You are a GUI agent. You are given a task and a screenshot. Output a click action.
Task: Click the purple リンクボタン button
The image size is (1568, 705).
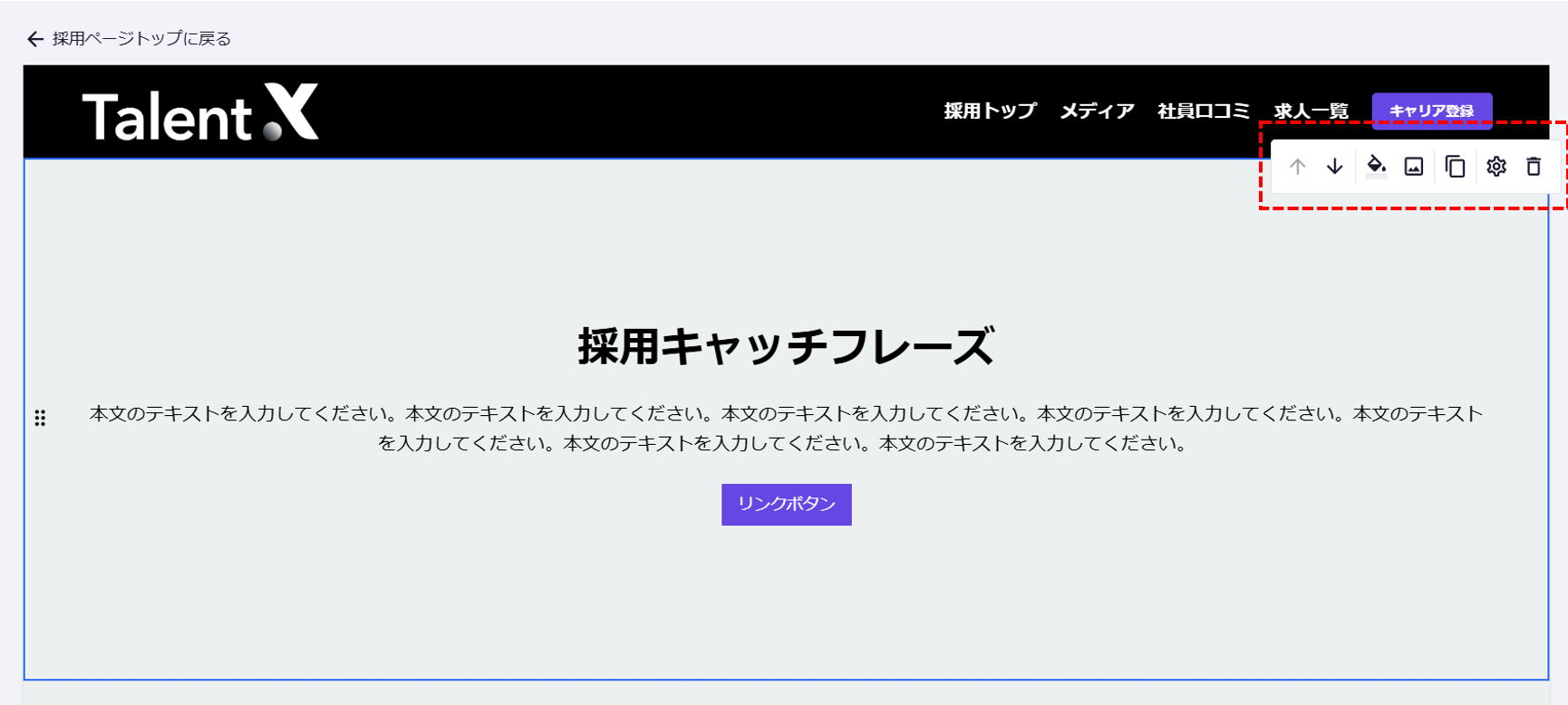pos(786,504)
